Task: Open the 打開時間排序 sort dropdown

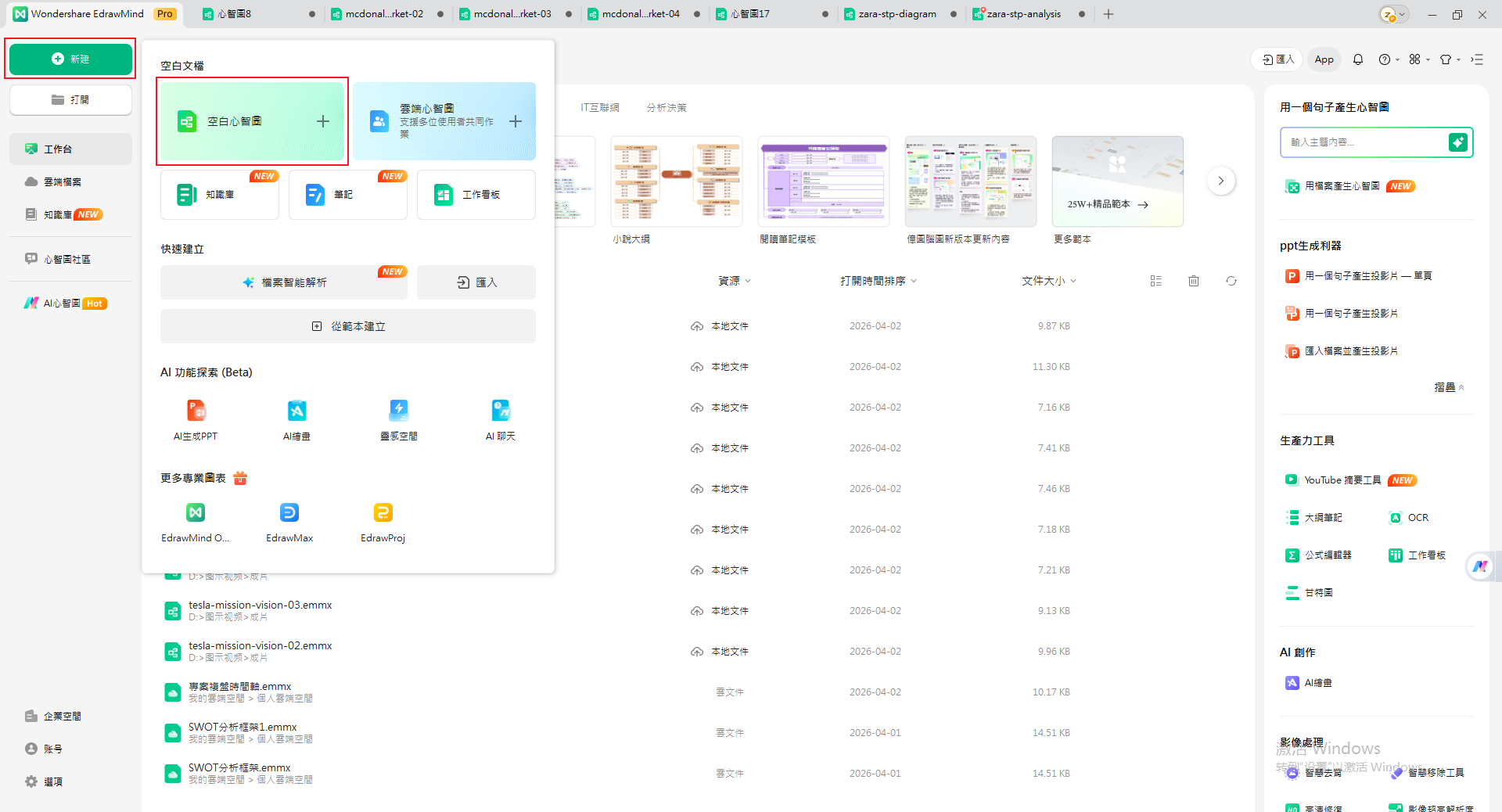Action: click(878, 281)
